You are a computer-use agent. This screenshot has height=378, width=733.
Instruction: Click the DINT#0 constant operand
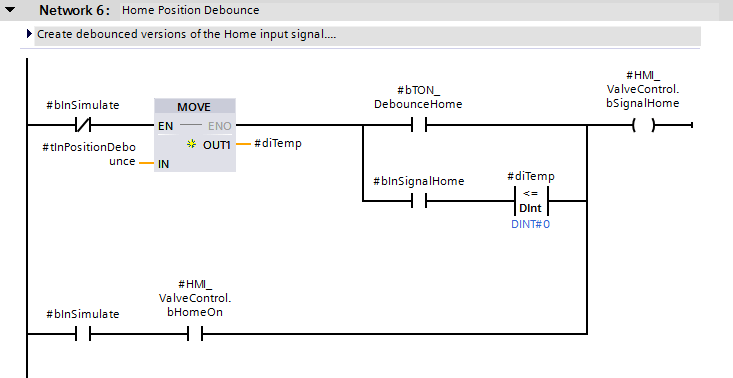coord(531,224)
